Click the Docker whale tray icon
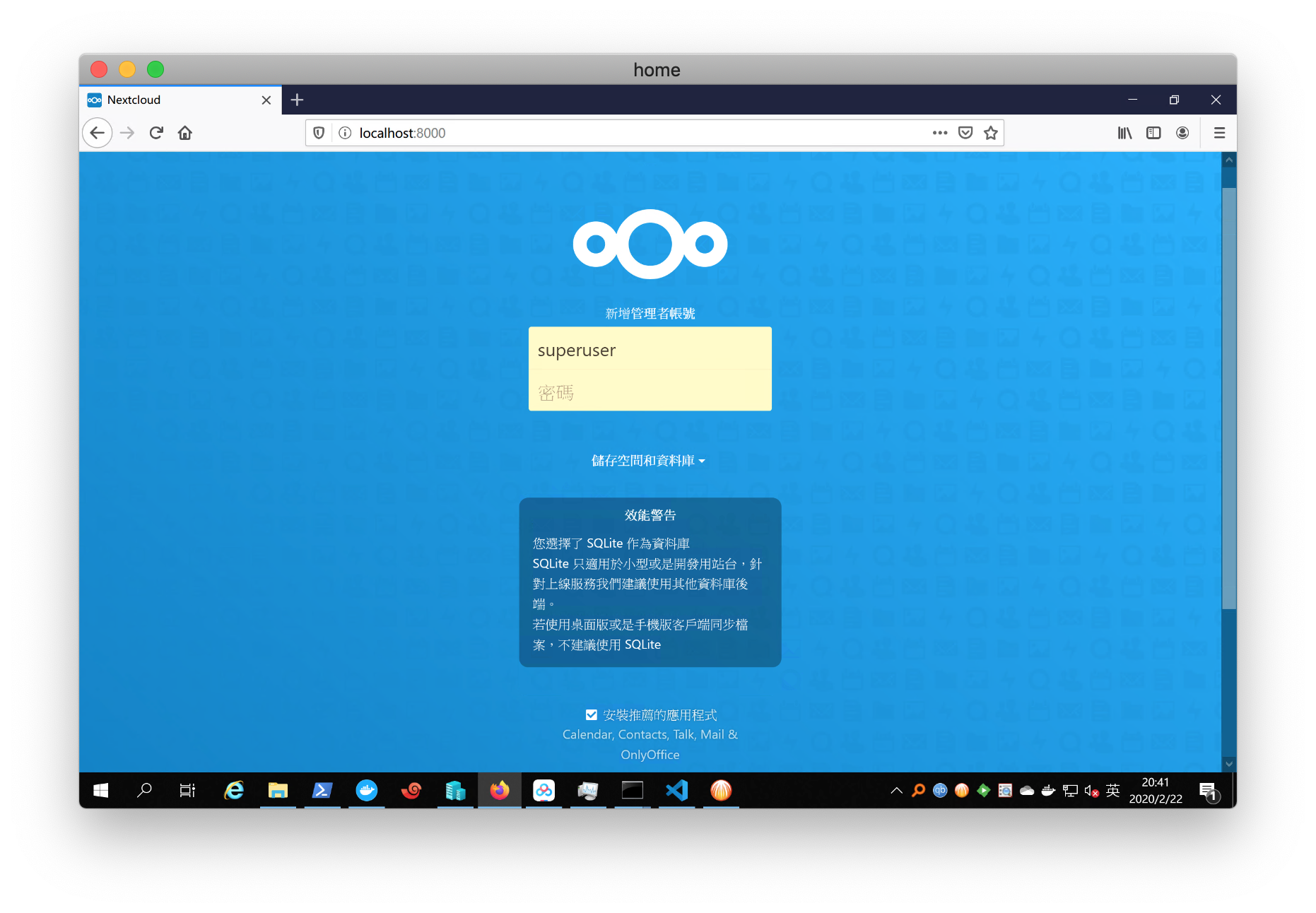The image size is (1316, 913). tap(1048, 791)
